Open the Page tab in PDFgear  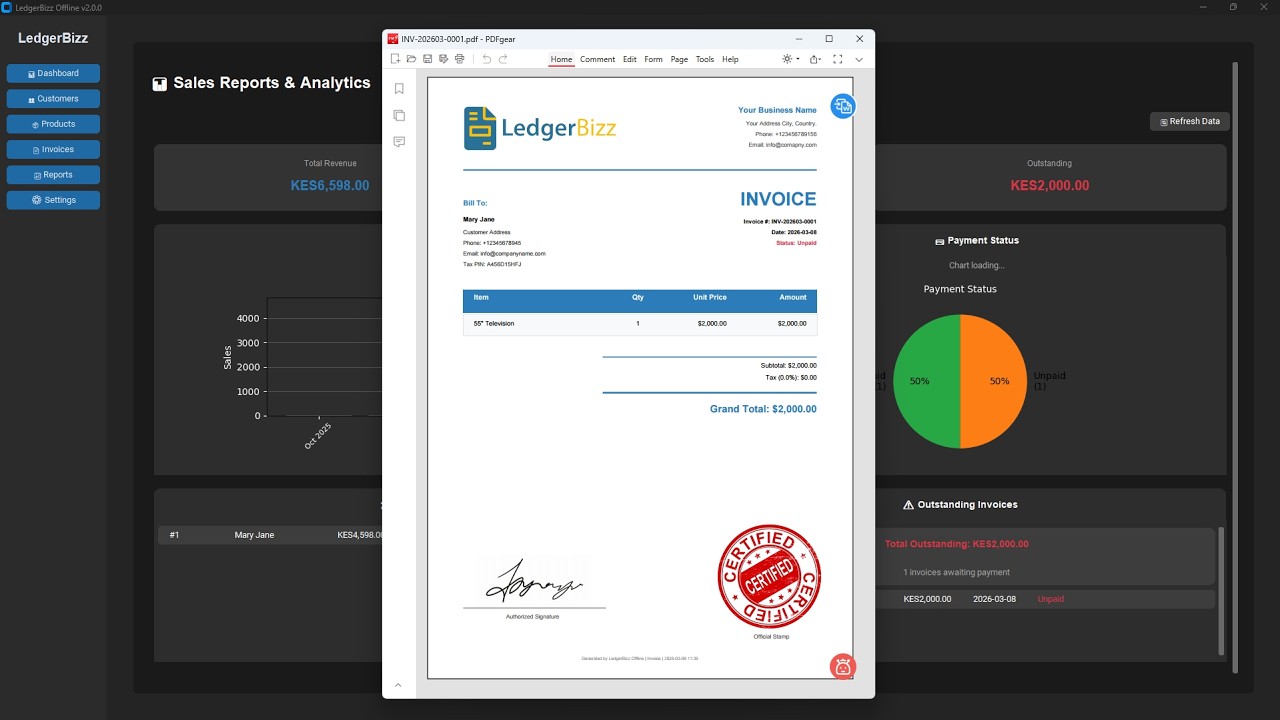(x=679, y=59)
